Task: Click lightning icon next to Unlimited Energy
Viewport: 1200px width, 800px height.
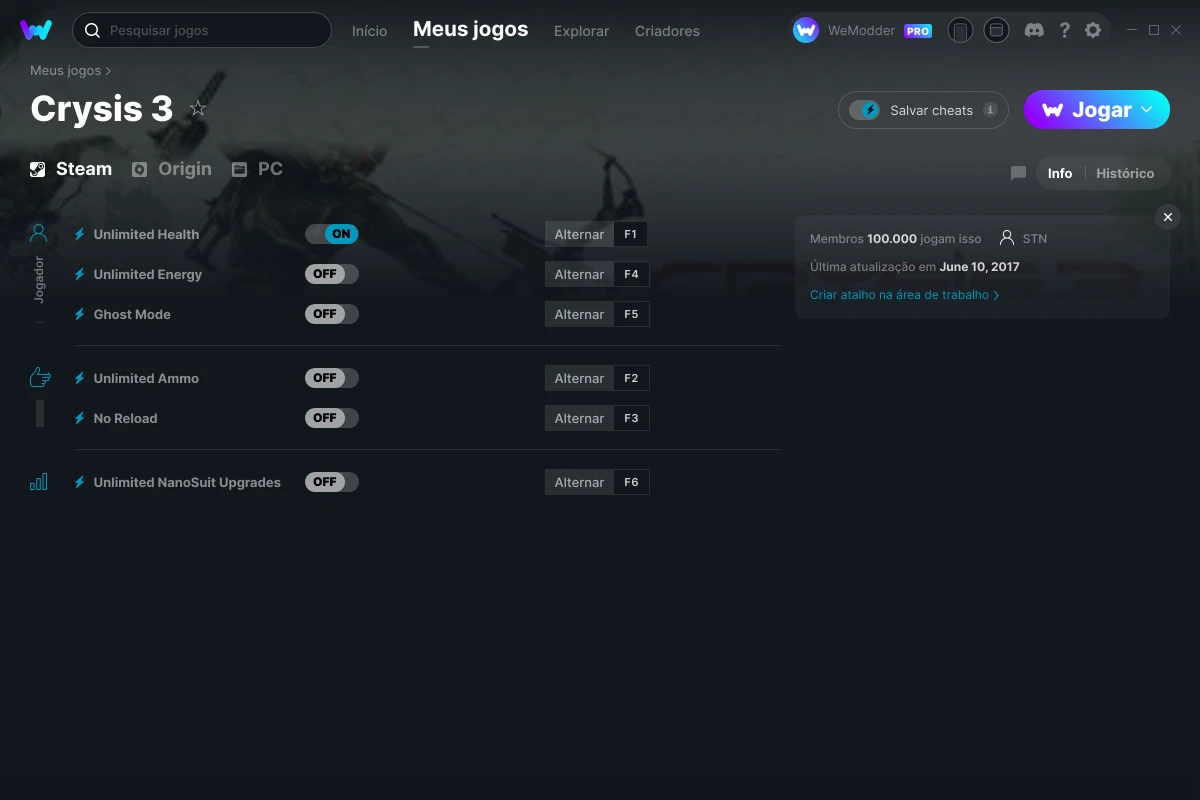Action: (80, 274)
